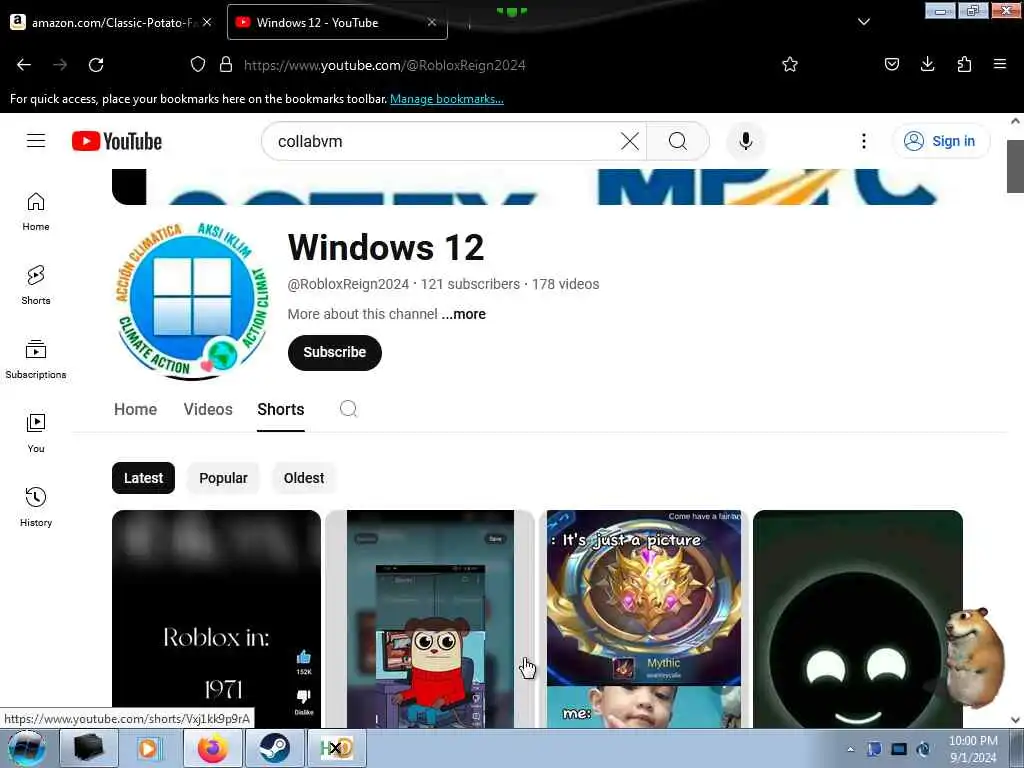Select the Oldest sort chip

point(304,478)
